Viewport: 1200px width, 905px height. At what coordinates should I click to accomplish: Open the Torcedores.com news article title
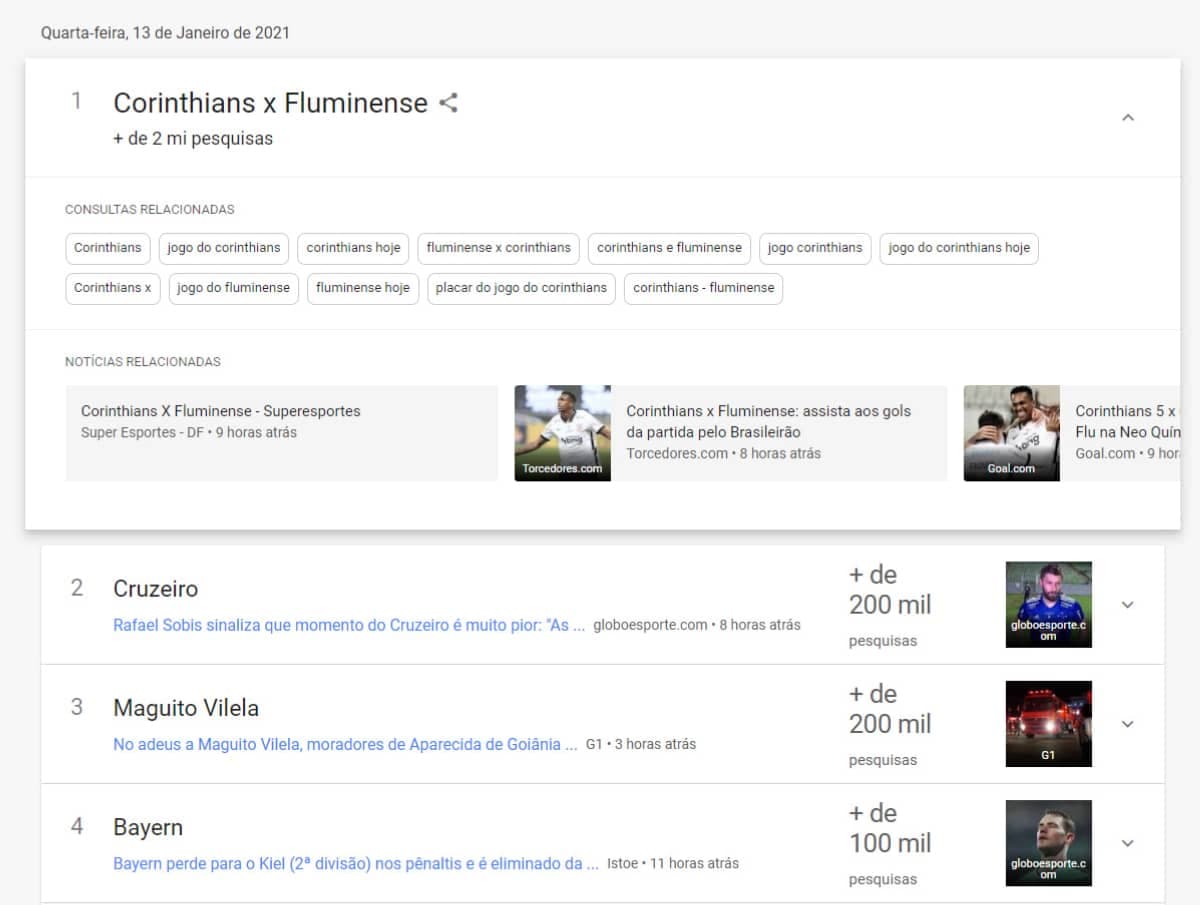(x=769, y=422)
